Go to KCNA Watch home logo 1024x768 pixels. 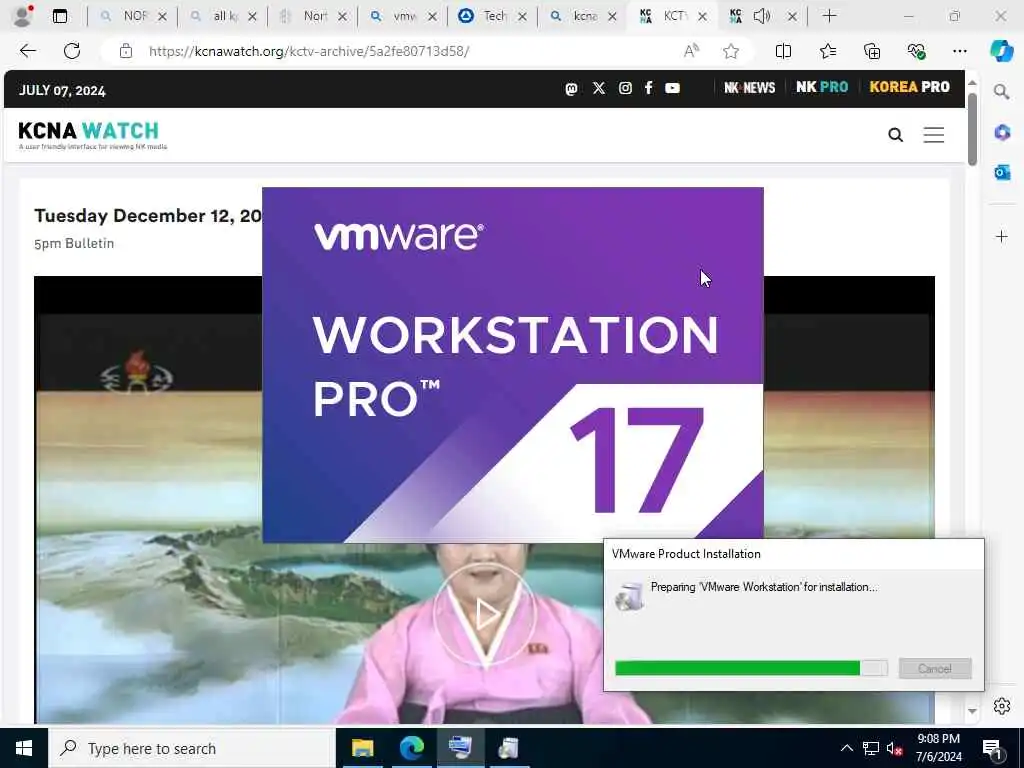pos(92,135)
